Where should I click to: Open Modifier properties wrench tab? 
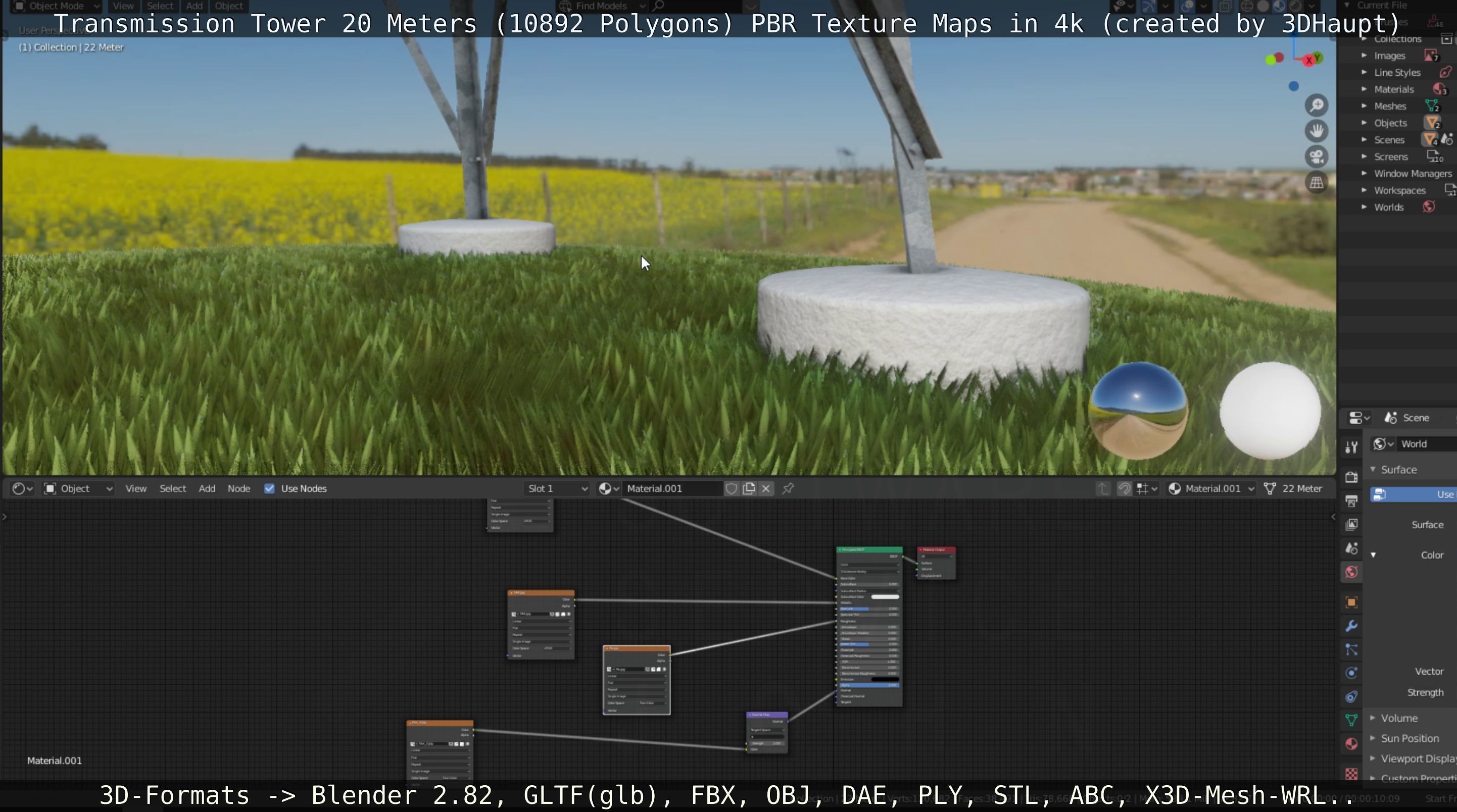pyautogui.click(x=1351, y=626)
